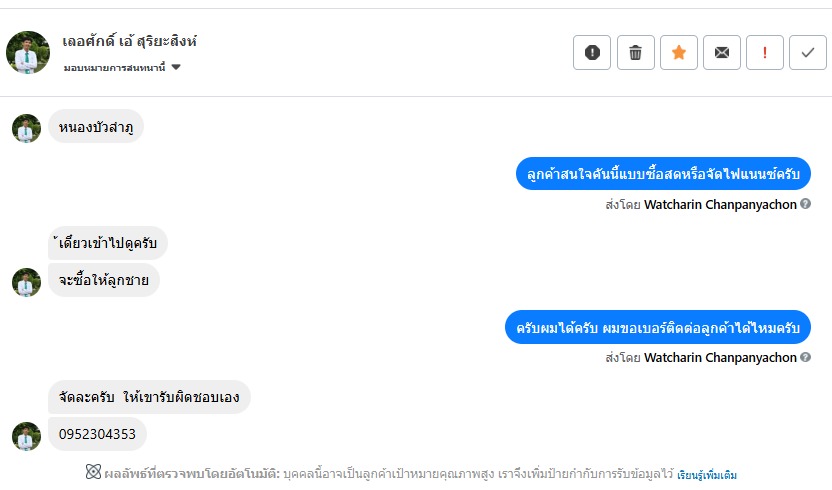Flag conversation with the red exclamation icon
Viewport: 832px width, 490px height.
click(x=765, y=52)
